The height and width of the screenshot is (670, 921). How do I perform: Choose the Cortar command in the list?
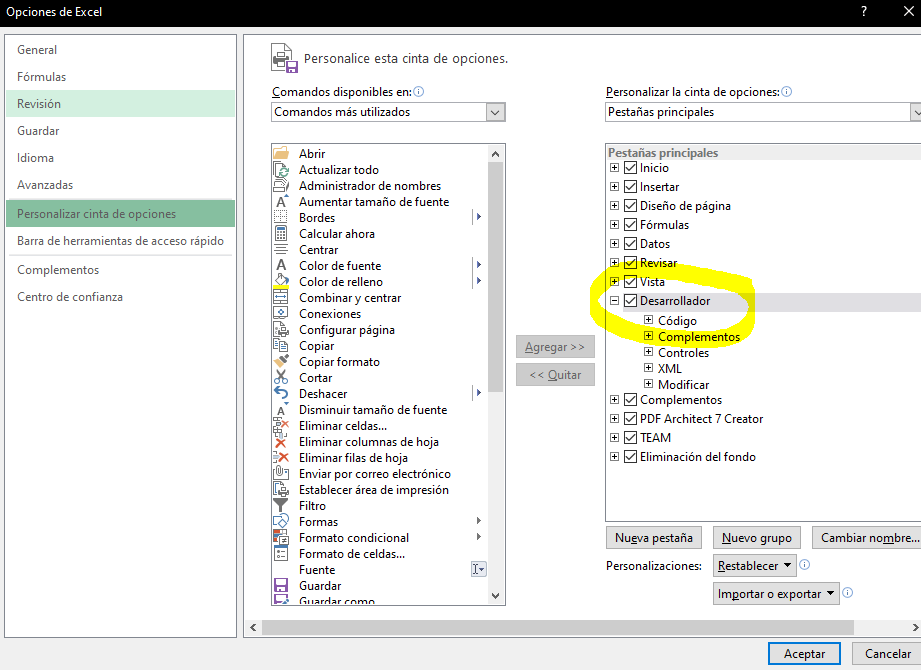316,377
